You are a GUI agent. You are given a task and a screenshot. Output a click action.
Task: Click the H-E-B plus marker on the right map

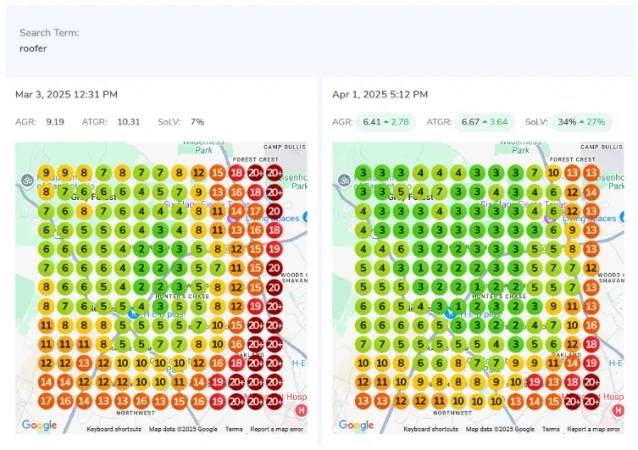[x=450, y=313]
